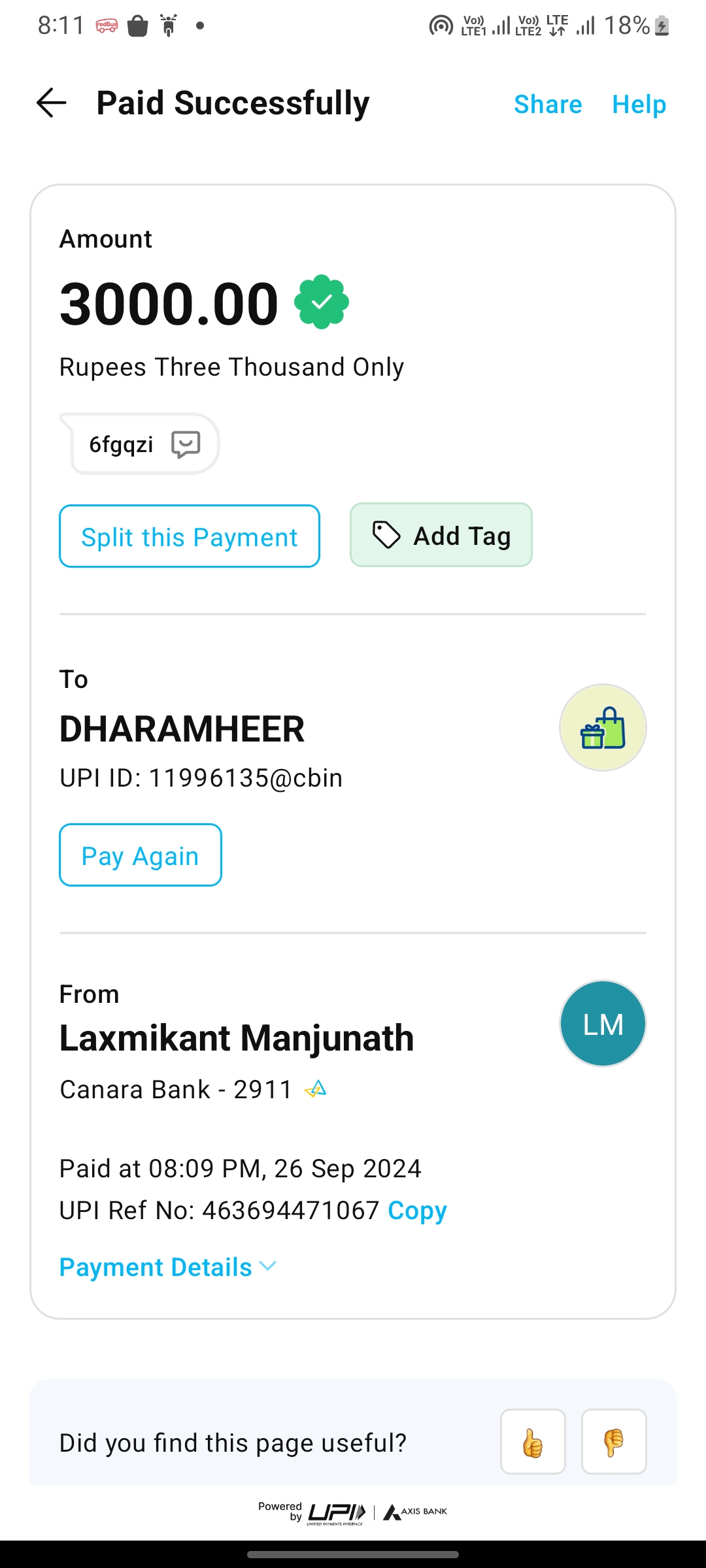
Task: Give thumbs up feedback
Action: coord(533,1442)
